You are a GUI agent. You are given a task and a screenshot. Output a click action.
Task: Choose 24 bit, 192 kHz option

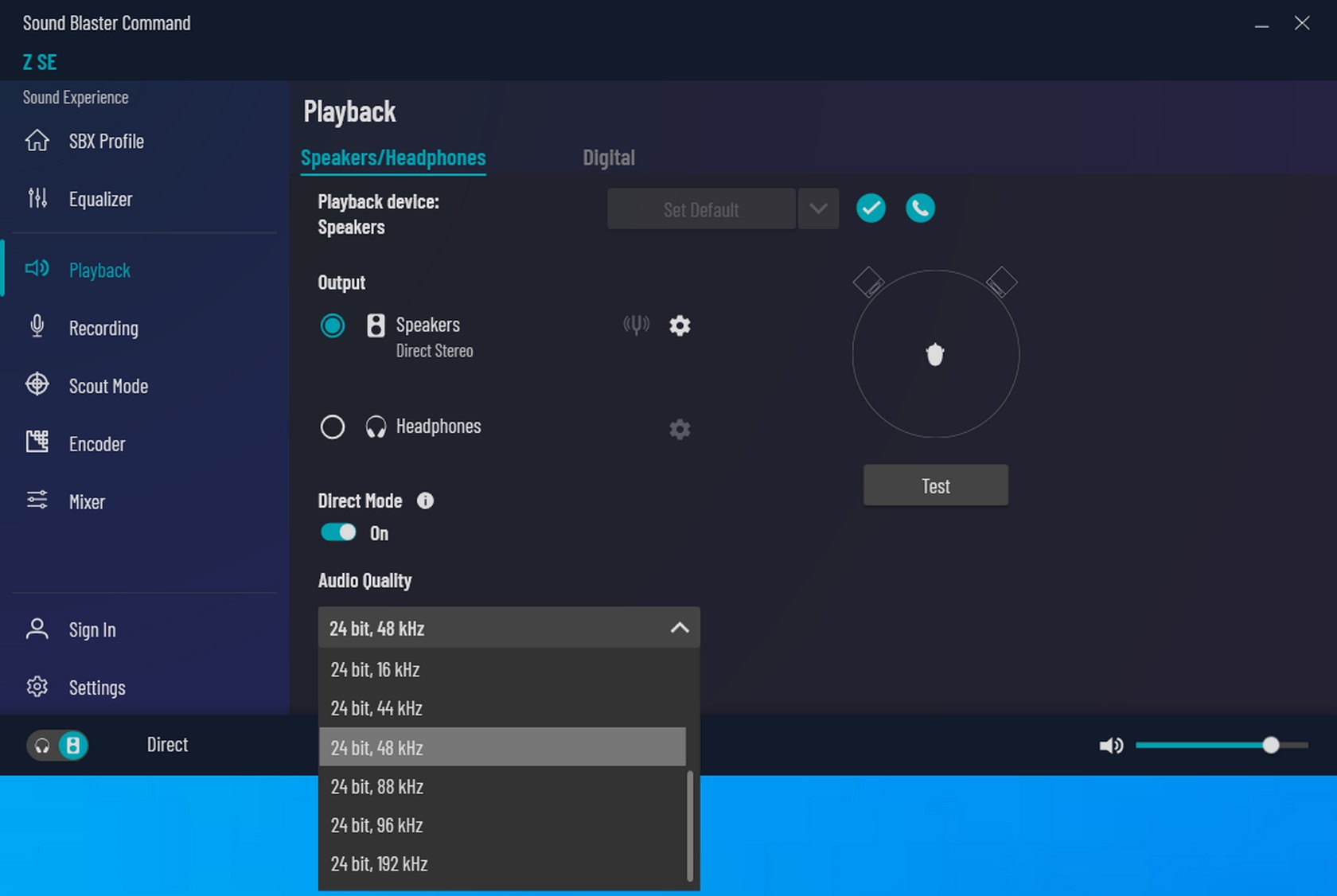tap(502, 864)
